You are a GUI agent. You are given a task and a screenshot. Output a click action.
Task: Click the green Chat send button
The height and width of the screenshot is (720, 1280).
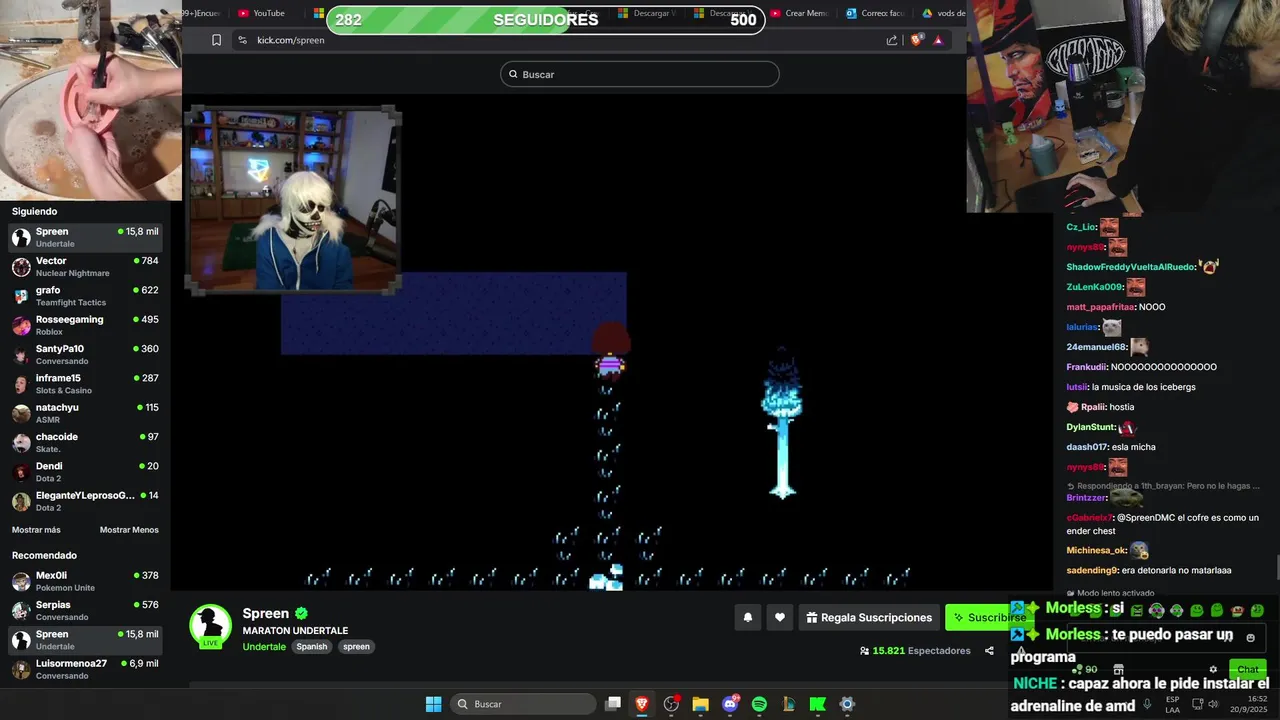[1248, 670]
